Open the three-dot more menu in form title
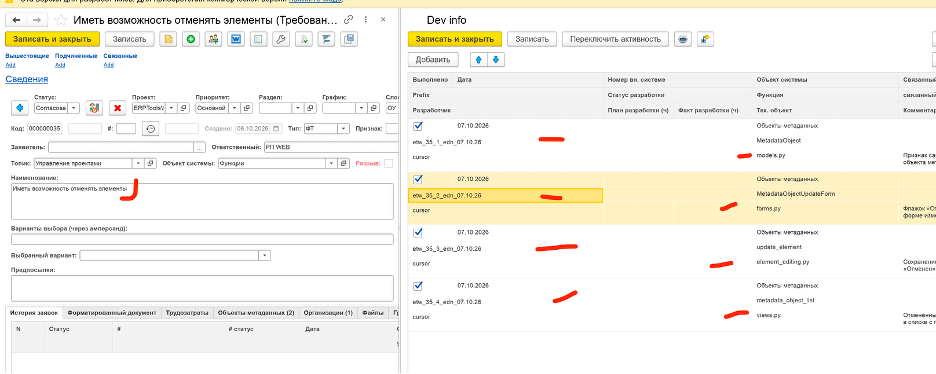The image size is (936, 374). click(x=365, y=20)
